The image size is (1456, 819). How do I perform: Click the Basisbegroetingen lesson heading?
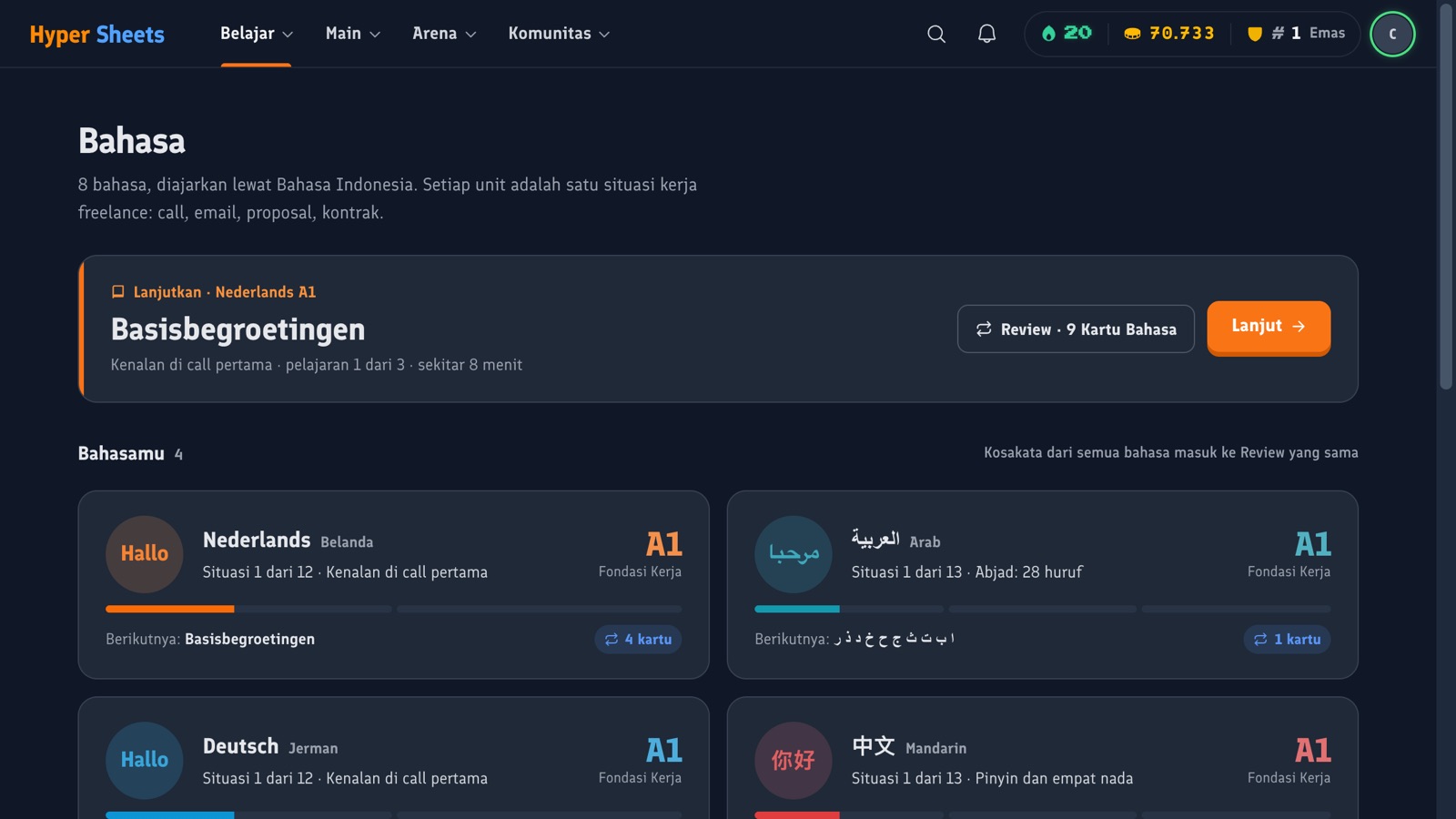[238, 329]
